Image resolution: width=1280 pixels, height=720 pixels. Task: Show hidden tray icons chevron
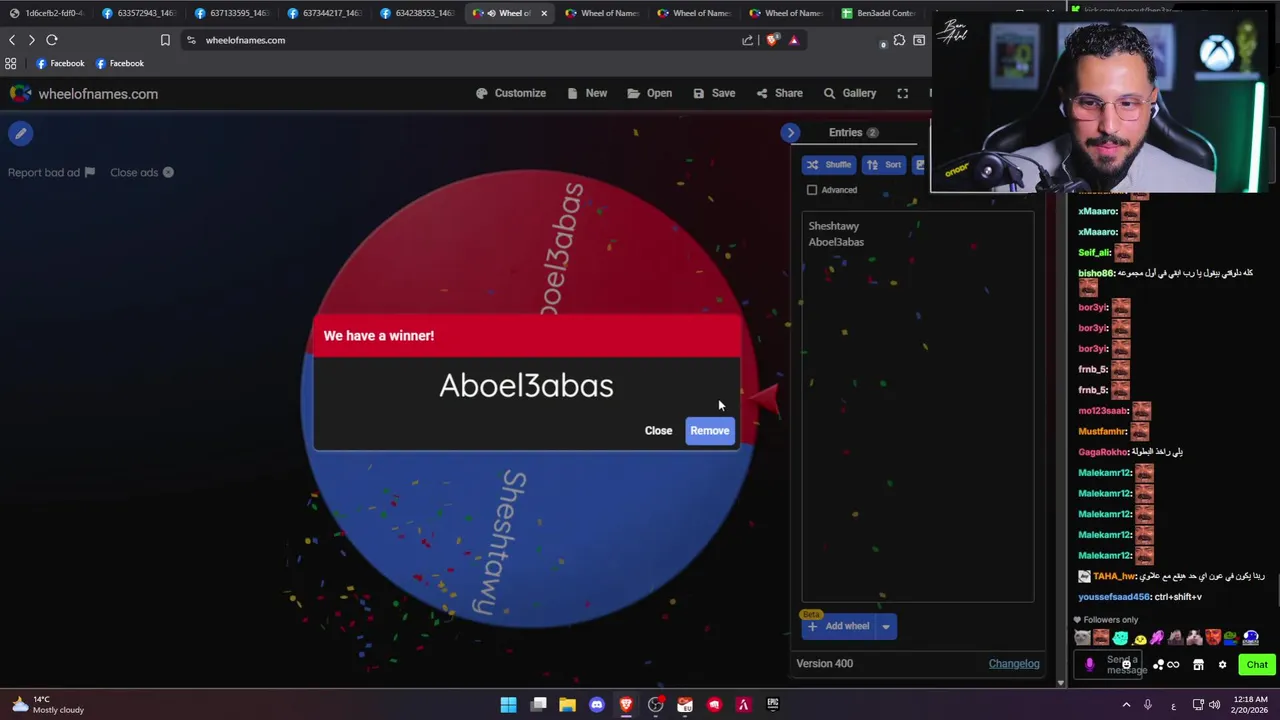[1126, 704]
